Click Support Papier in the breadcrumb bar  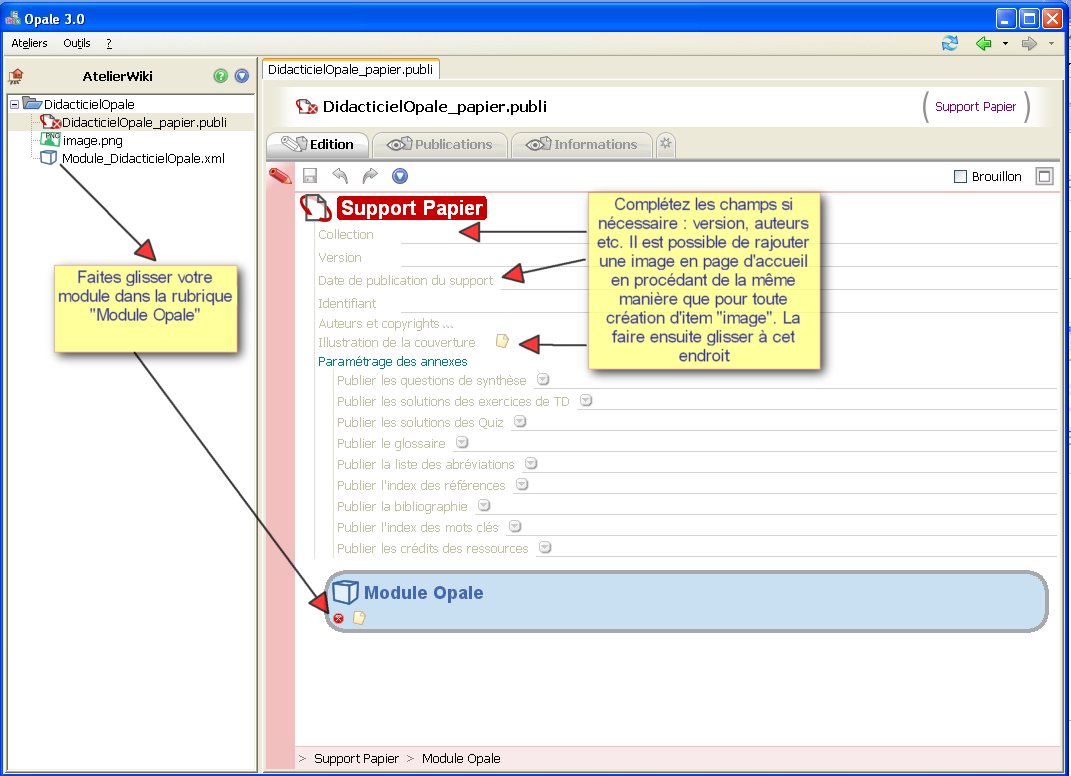click(357, 759)
